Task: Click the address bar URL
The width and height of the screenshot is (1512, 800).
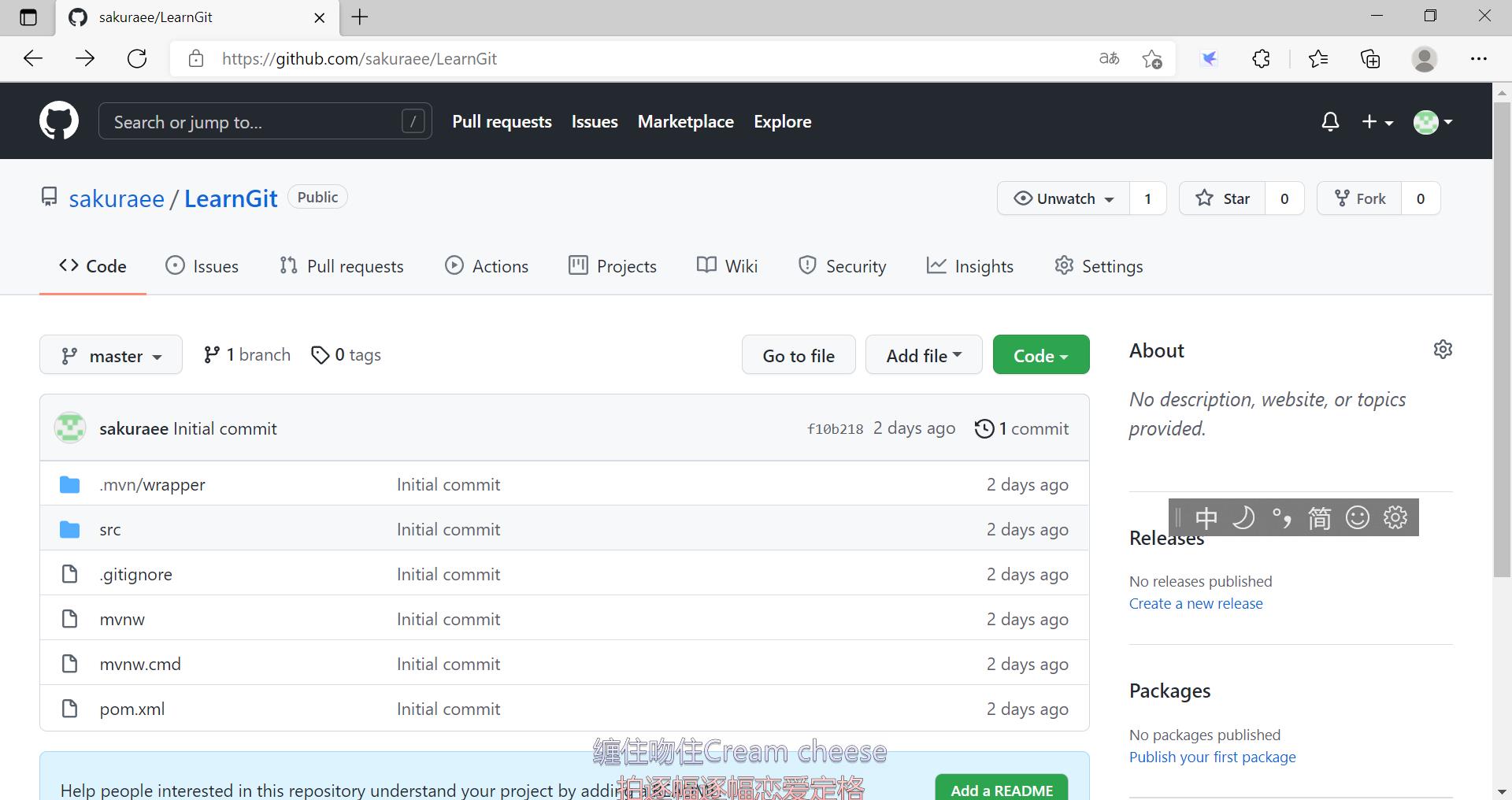Action: (x=359, y=59)
